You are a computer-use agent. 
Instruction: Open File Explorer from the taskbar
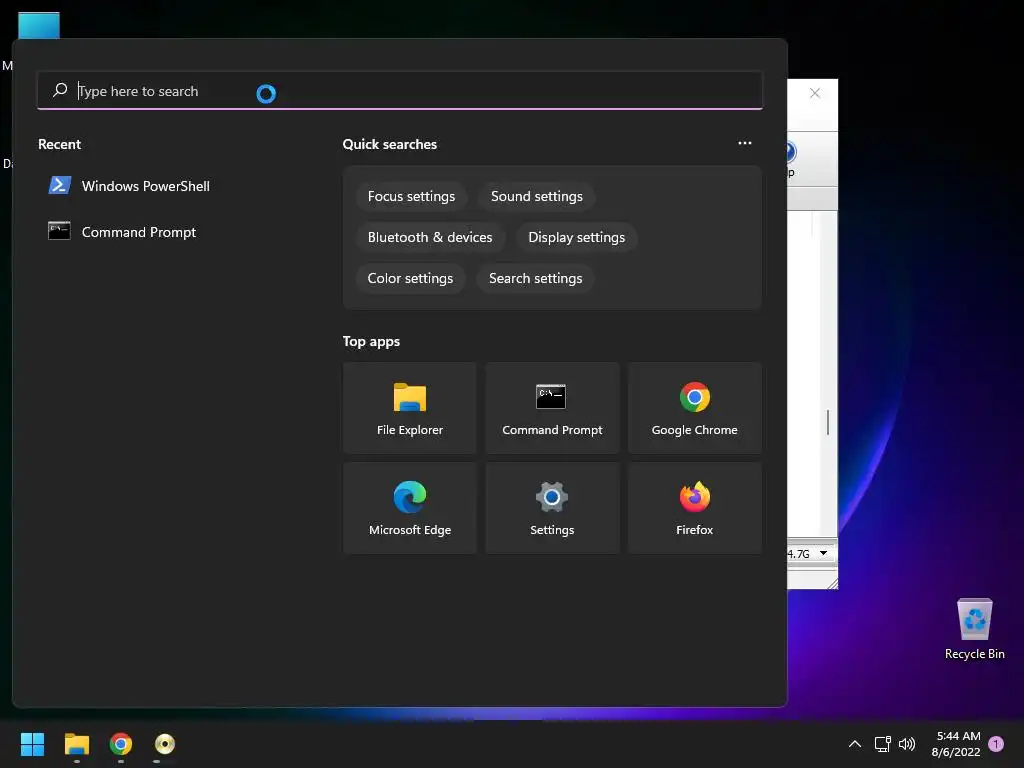(x=76, y=744)
